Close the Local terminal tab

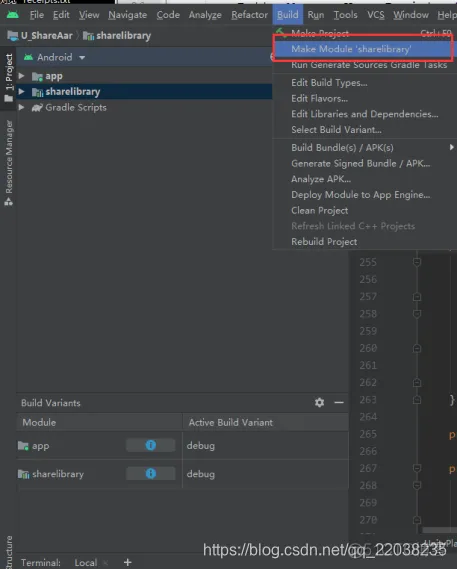(x=105, y=563)
